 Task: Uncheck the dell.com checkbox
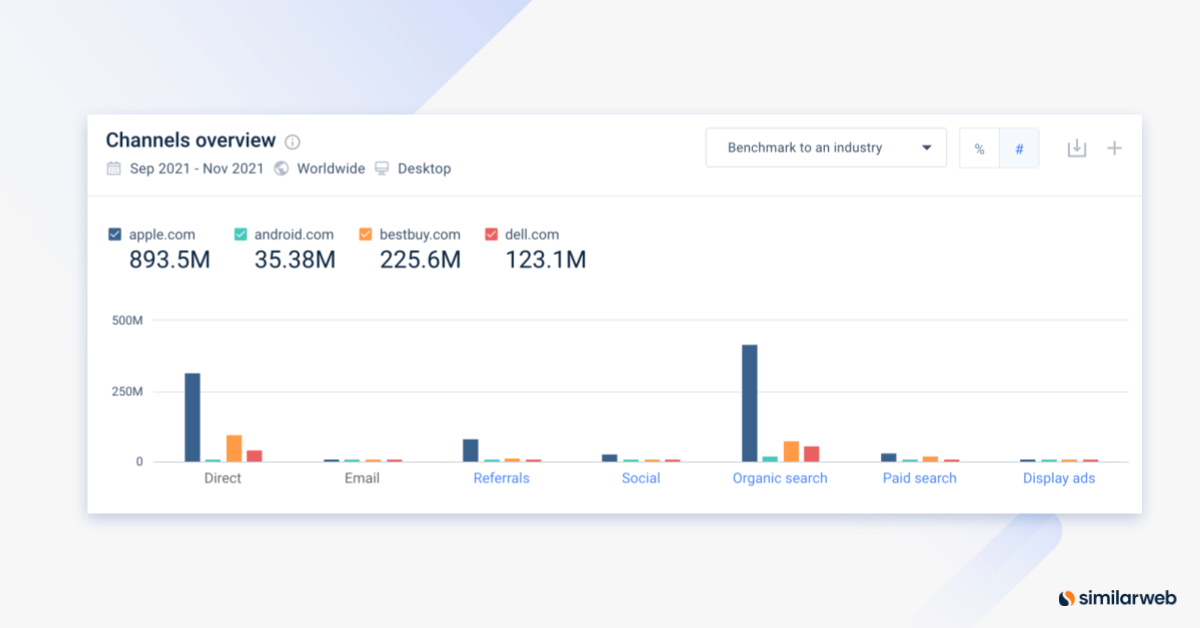pos(491,234)
